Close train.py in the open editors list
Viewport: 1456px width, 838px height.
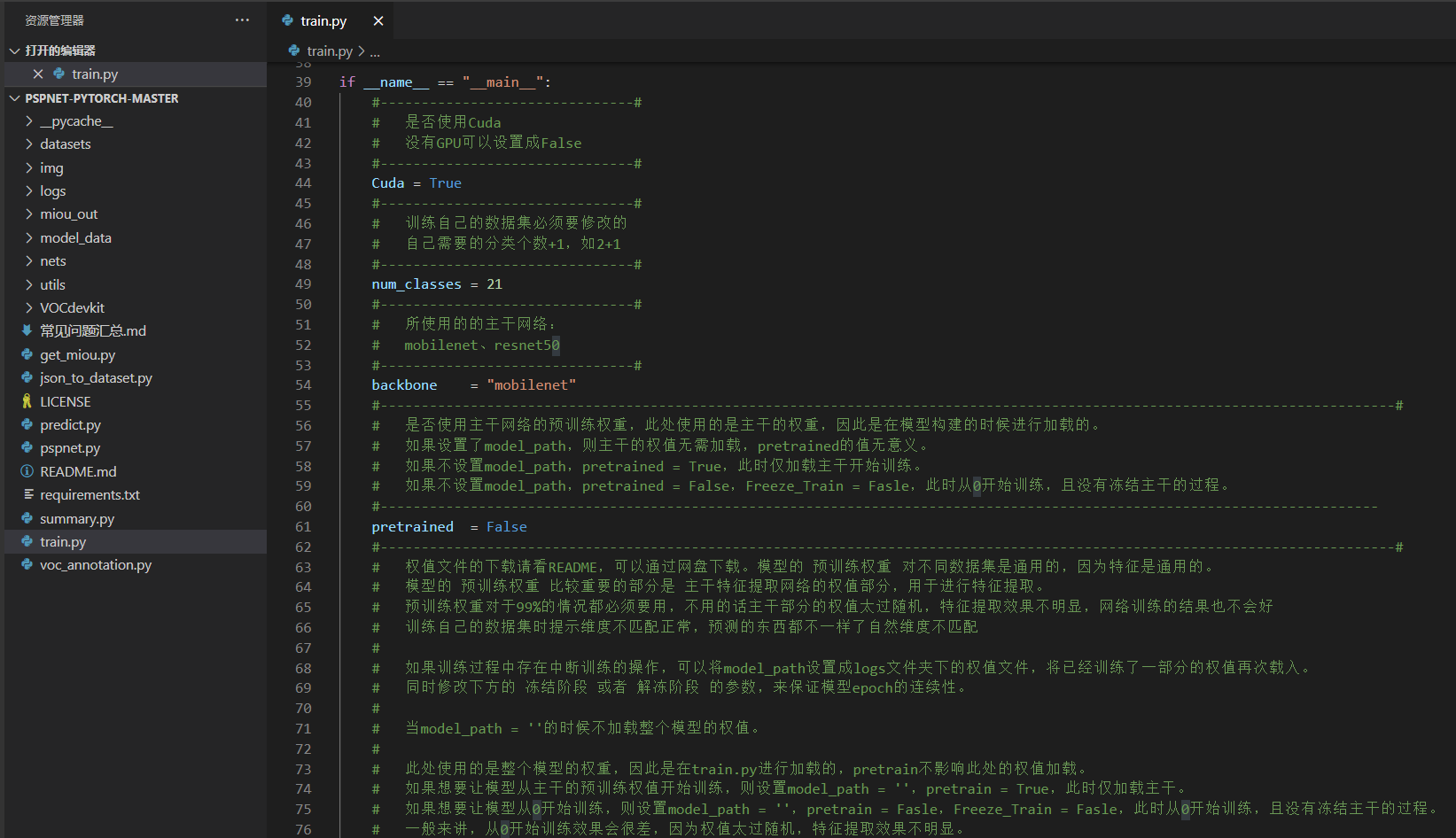[37, 74]
